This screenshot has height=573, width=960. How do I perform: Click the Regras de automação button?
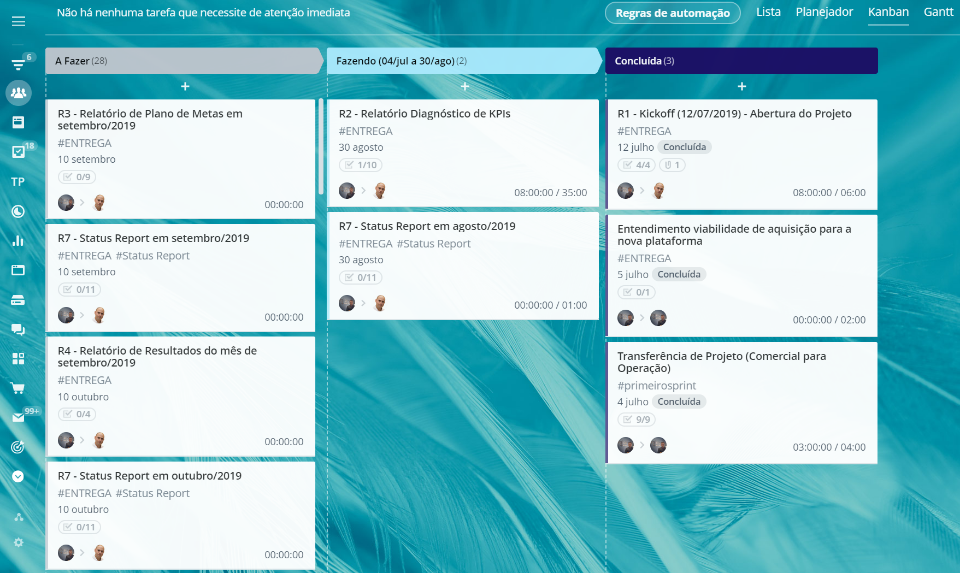click(672, 13)
